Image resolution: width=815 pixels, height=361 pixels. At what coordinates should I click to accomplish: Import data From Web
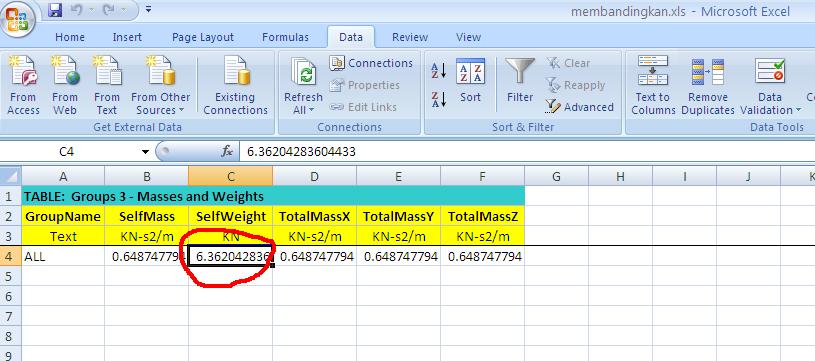pos(65,86)
